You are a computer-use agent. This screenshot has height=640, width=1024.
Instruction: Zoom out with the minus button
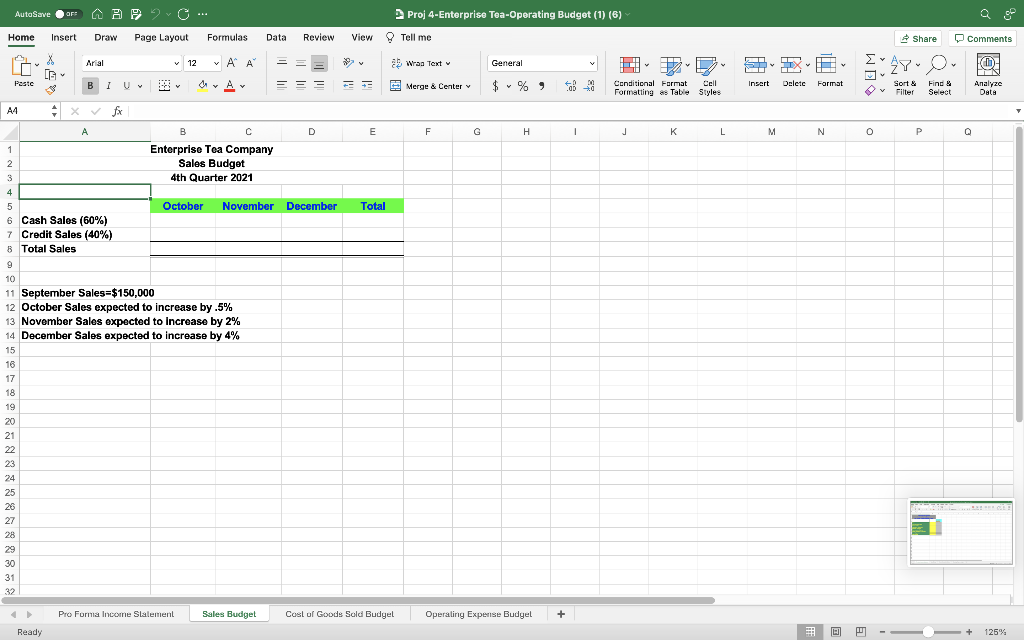[x=882, y=632]
